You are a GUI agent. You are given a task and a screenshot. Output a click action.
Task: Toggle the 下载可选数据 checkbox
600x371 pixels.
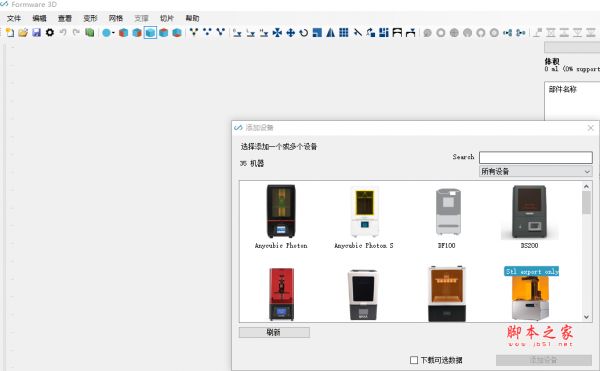[414, 360]
